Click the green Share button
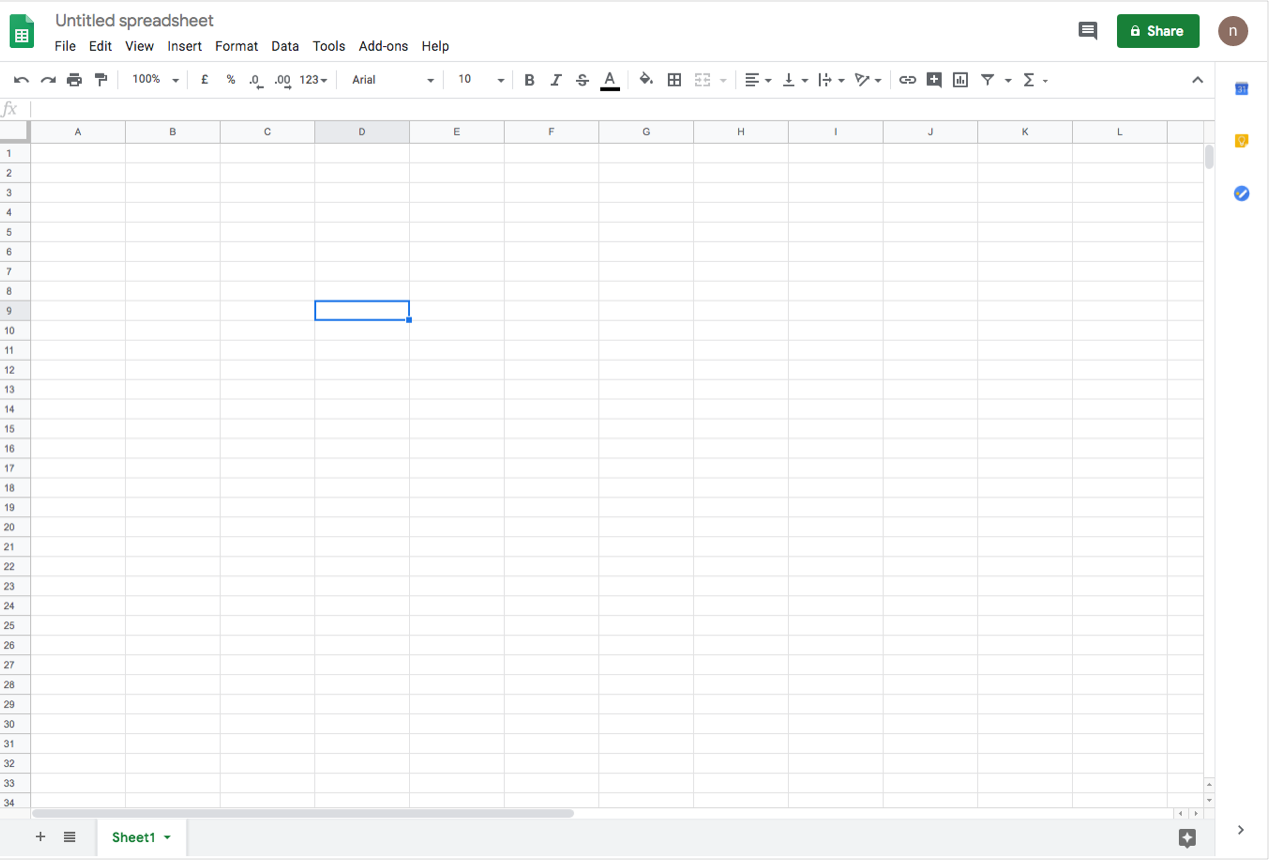This screenshot has height=860, width=1269. click(1157, 31)
